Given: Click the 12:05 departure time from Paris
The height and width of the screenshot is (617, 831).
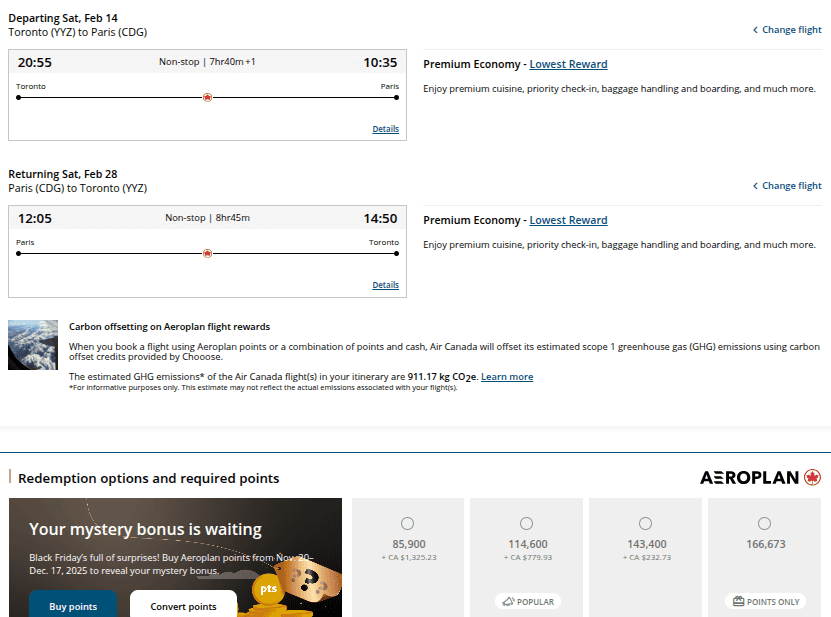Looking at the screenshot, I should click(35, 218).
